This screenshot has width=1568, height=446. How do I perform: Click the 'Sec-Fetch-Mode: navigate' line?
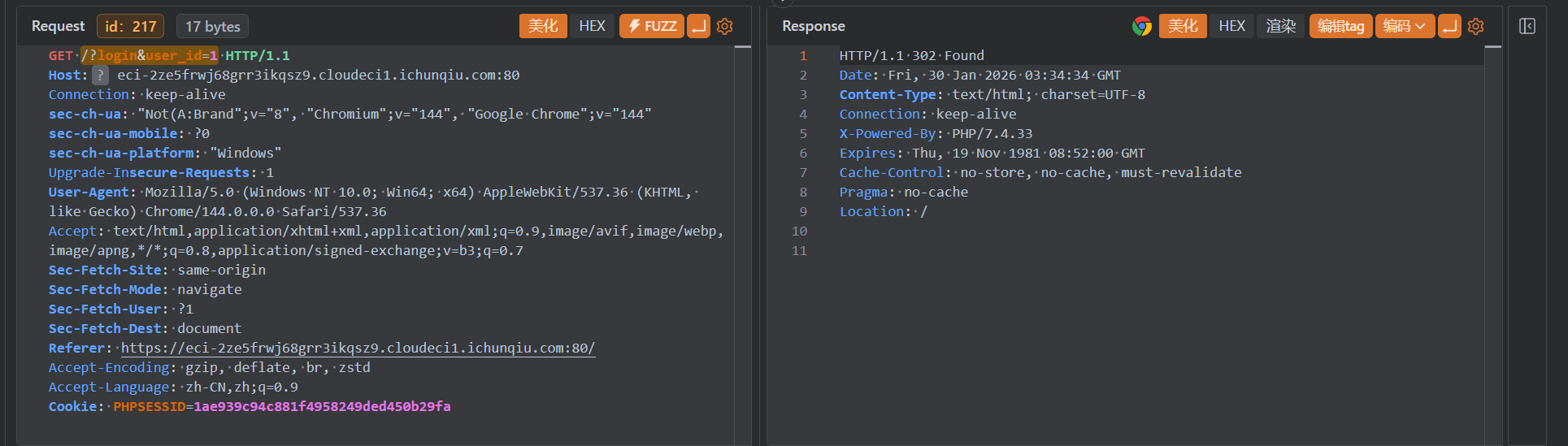(145, 289)
